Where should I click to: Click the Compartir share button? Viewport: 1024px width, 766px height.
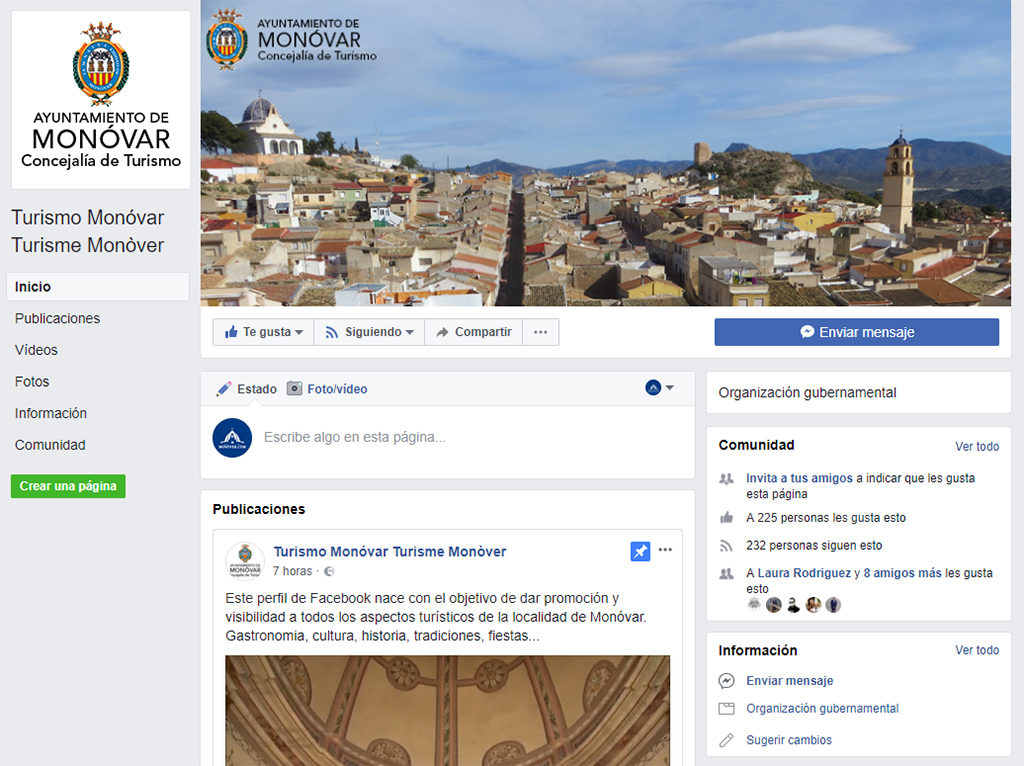coord(473,332)
